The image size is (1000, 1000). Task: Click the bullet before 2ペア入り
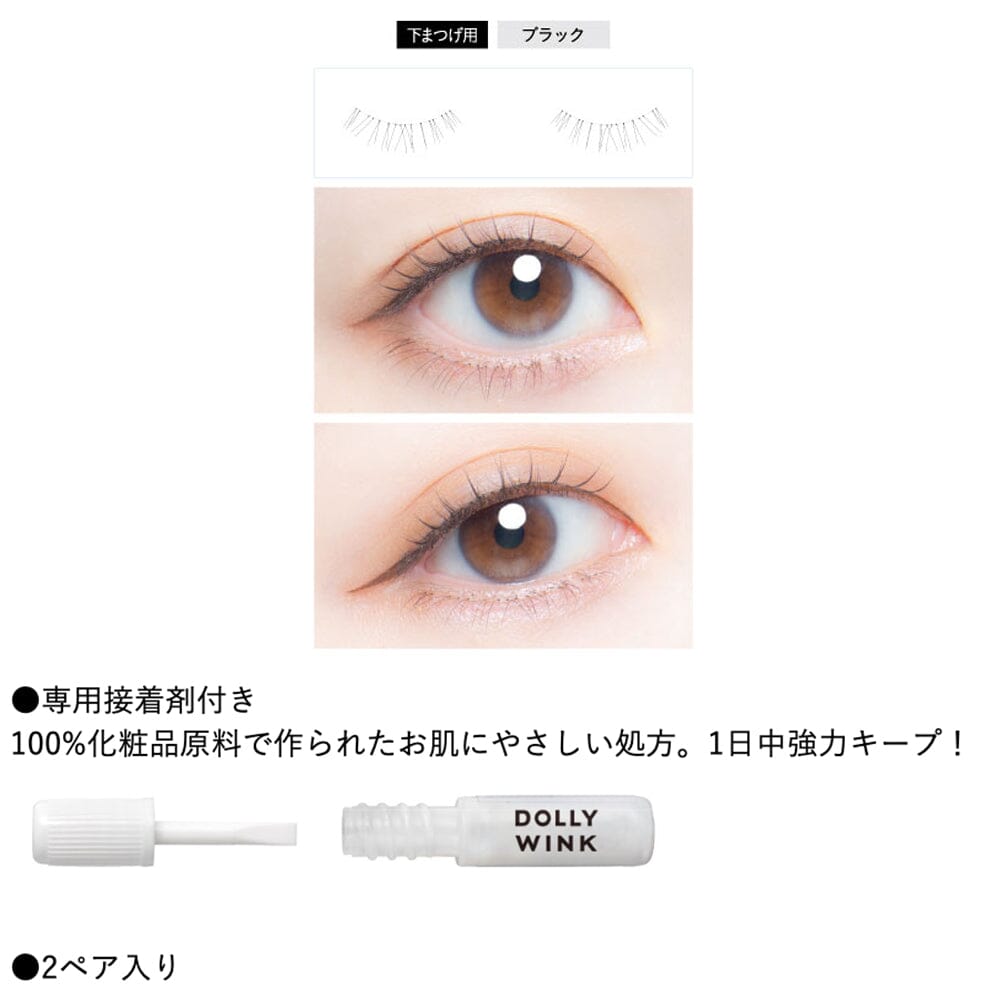click(26, 967)
